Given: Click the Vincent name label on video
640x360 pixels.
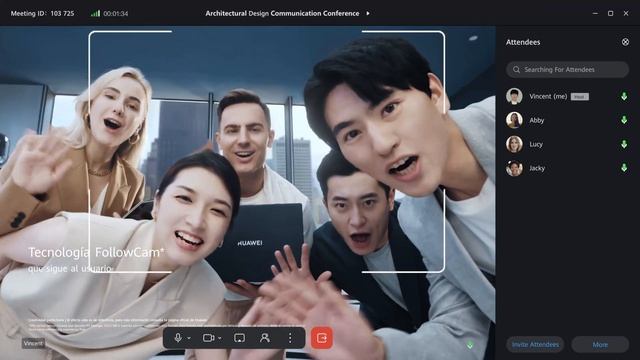Looking at the screenshot, I should 33,343.
